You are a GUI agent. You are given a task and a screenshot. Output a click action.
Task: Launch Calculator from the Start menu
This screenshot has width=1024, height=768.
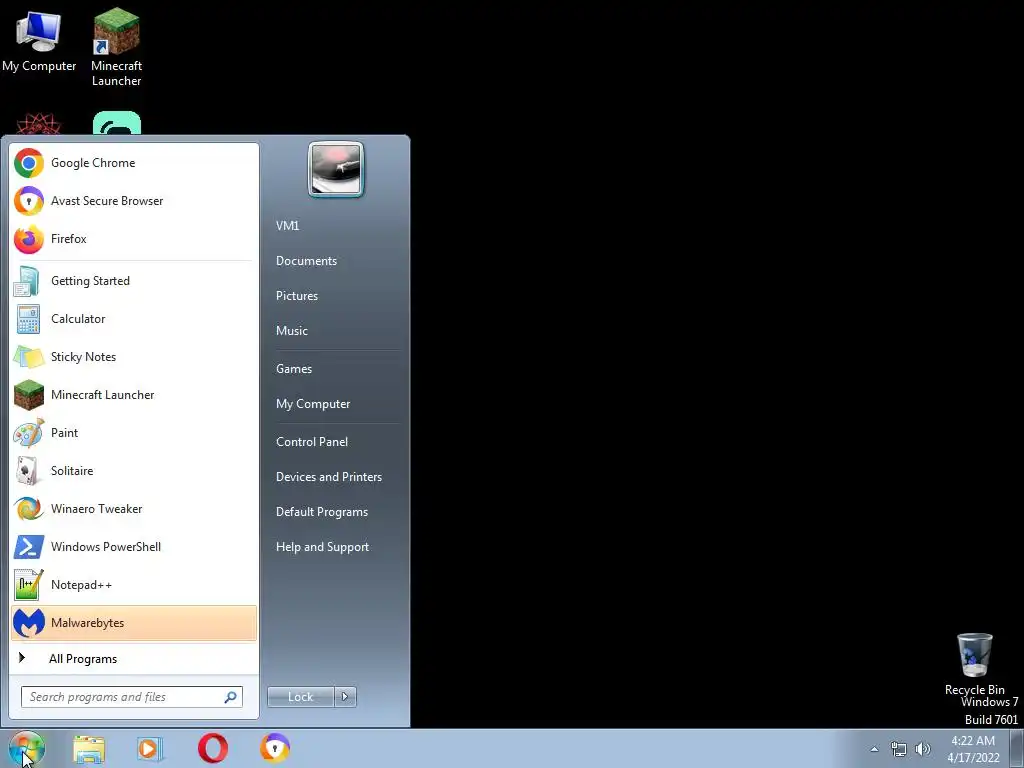point(134,319)
